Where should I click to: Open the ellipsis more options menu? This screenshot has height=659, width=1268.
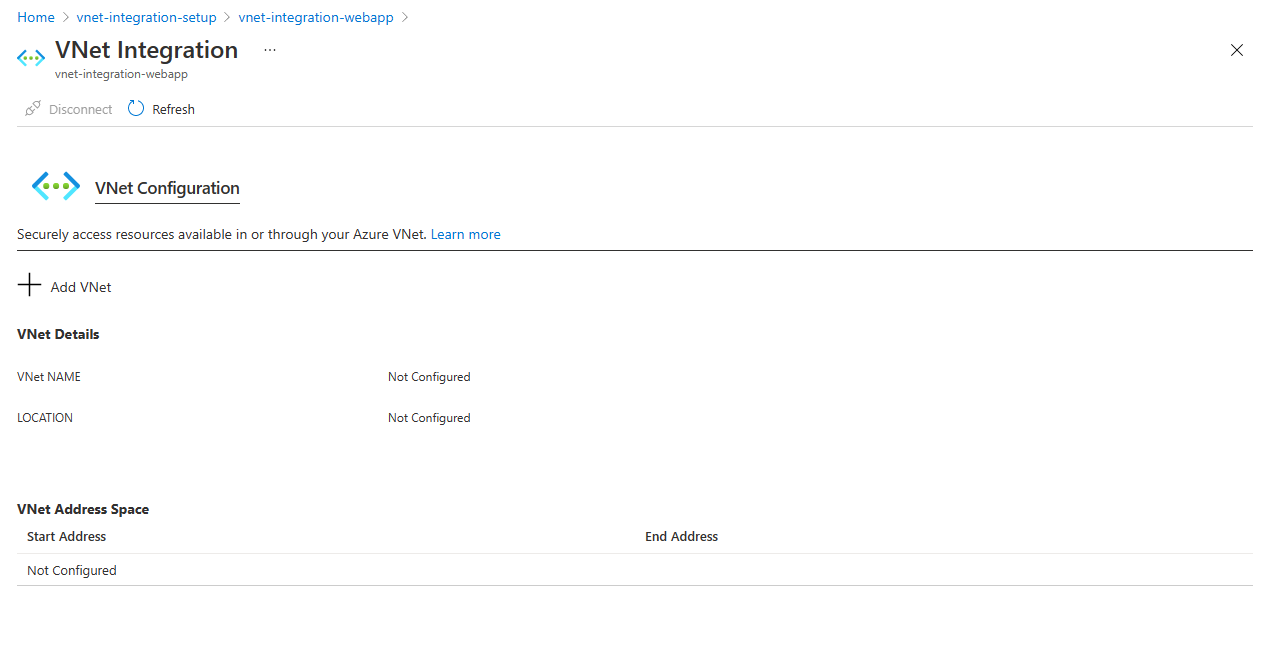270,49
